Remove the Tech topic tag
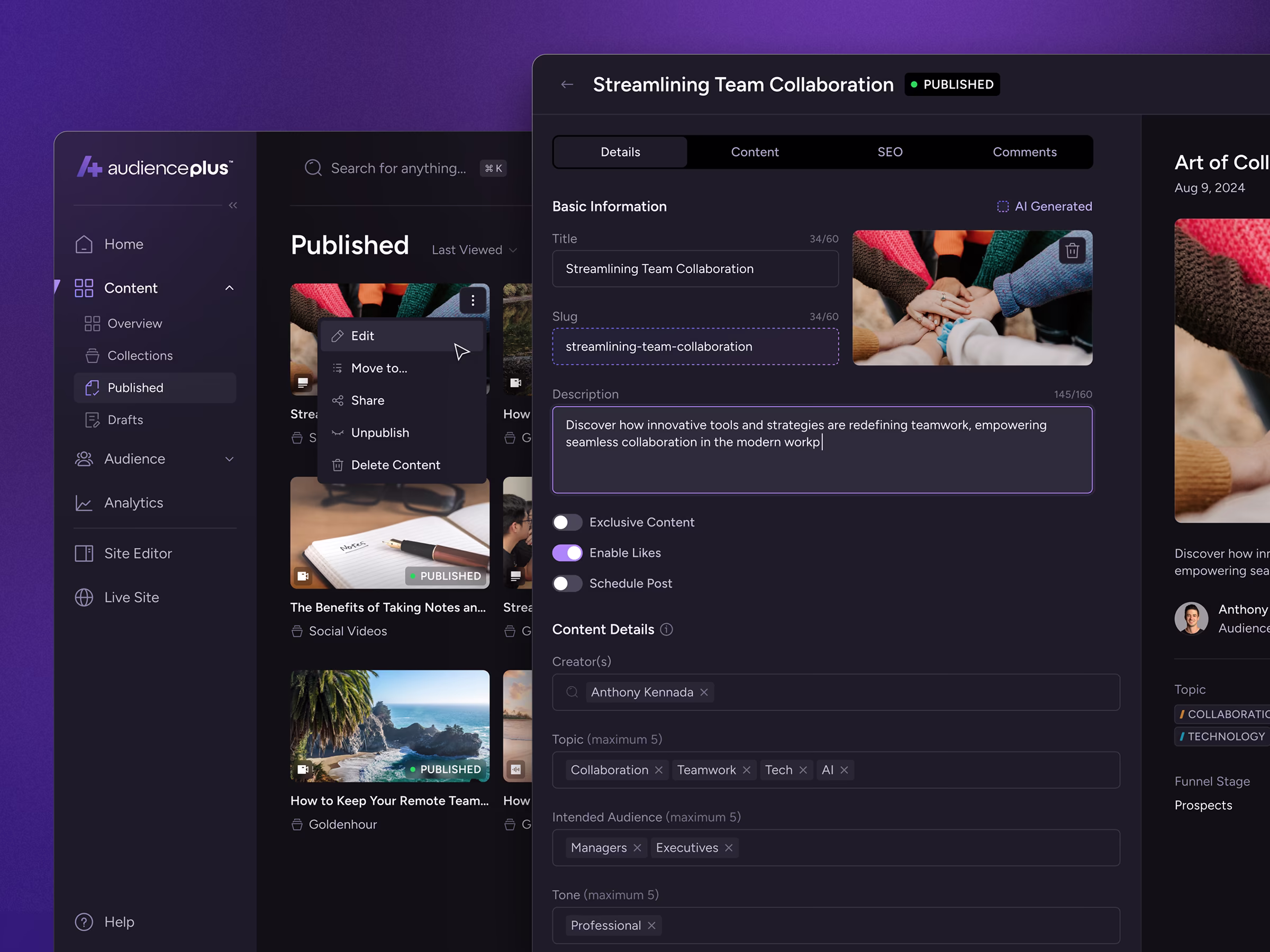 pos(803,770)
